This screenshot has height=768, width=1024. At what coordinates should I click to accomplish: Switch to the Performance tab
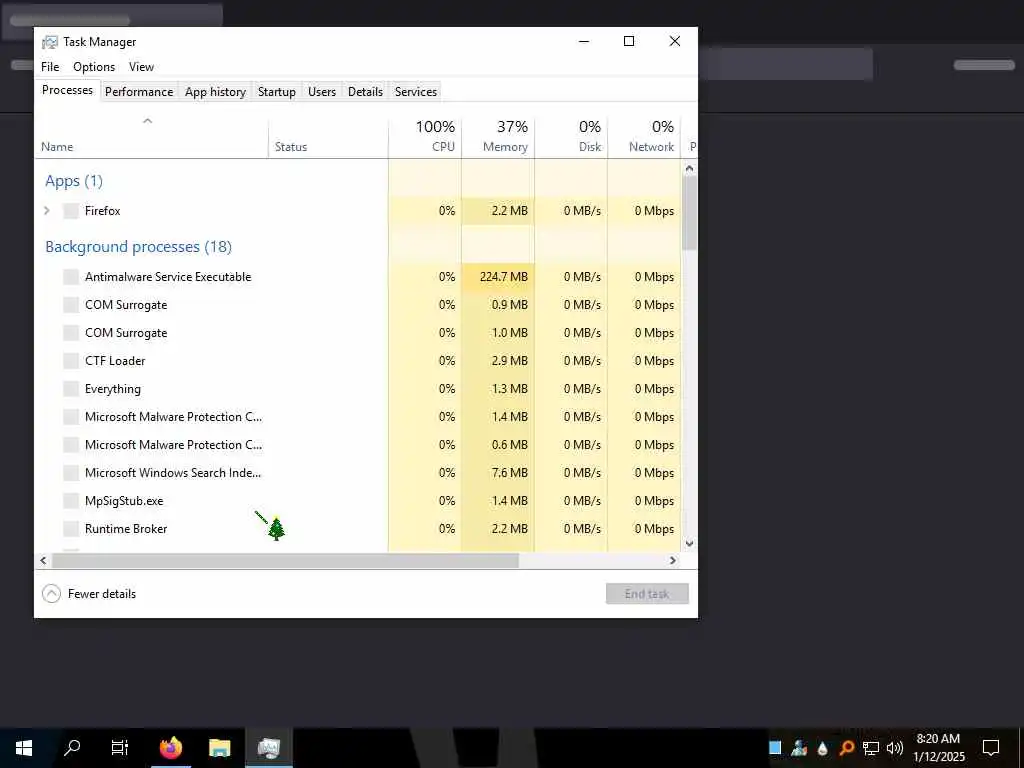pos(139,92)
